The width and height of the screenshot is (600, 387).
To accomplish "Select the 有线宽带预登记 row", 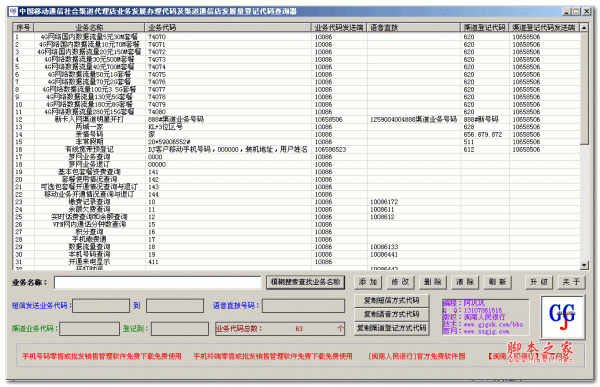I will pos(297,150).
